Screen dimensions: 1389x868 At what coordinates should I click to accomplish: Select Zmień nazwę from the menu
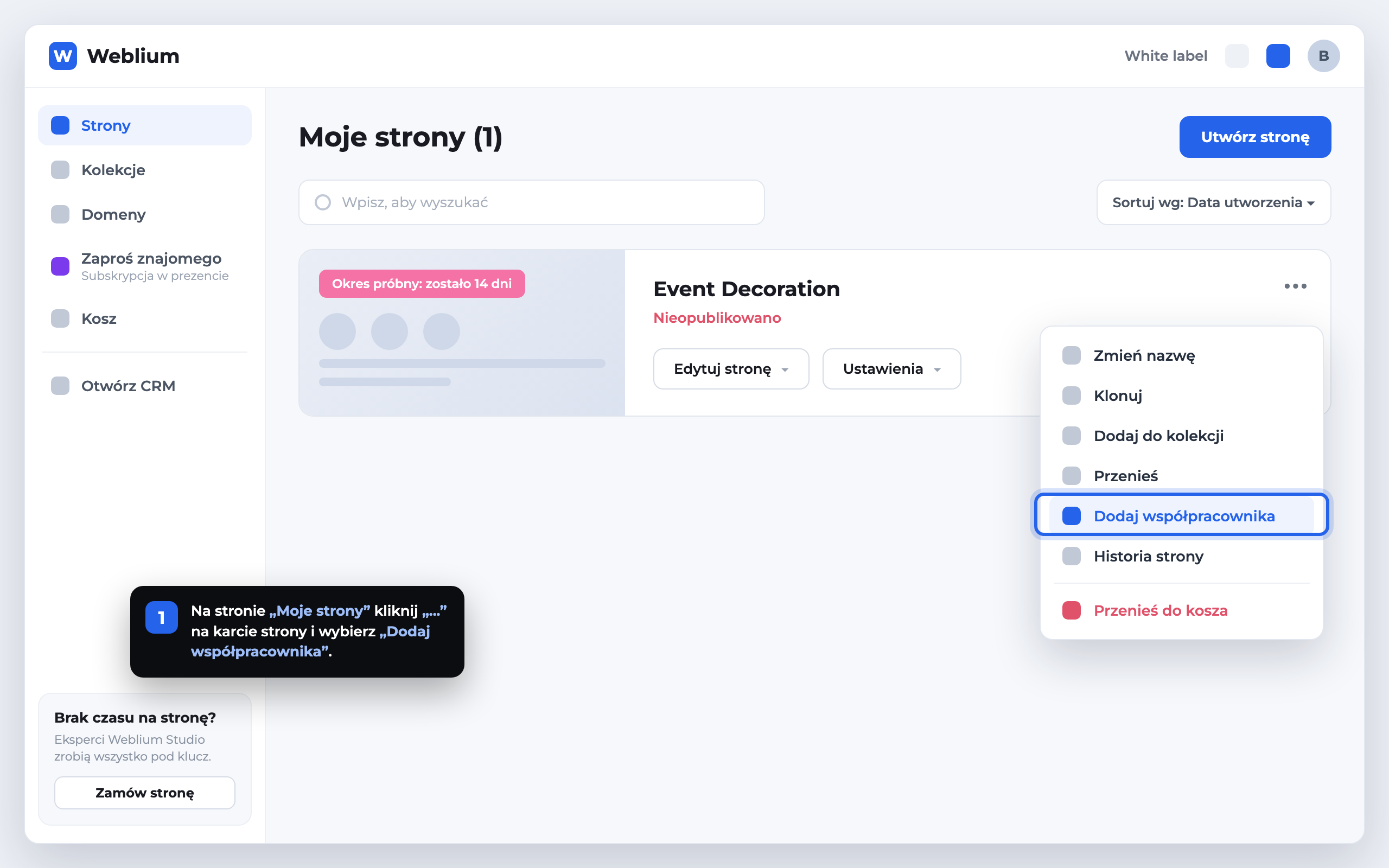[1181, 355]
